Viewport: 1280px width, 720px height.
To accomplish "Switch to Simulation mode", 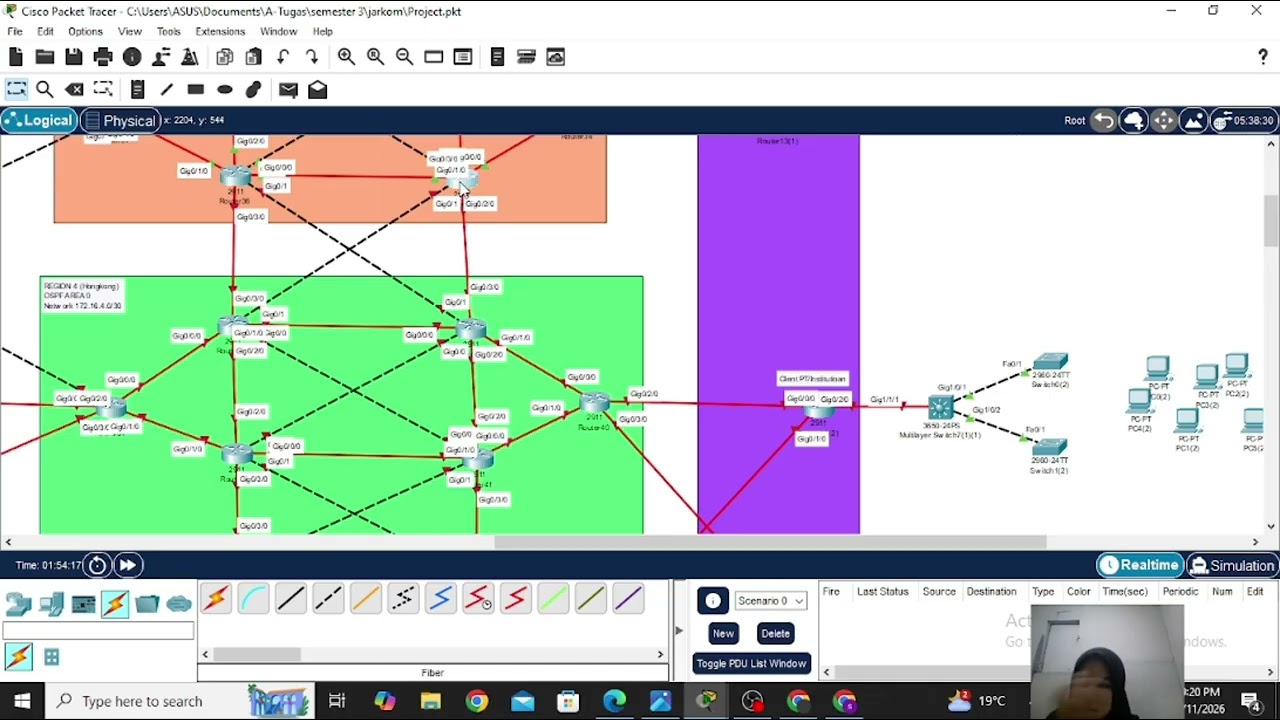I will pyautogui.click(x=1232, y=565).
